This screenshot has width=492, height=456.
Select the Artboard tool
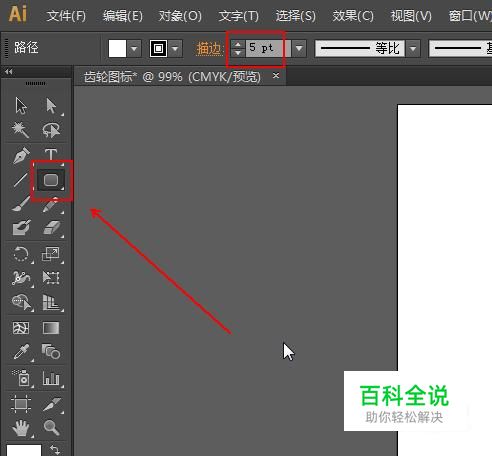(21, 404)
